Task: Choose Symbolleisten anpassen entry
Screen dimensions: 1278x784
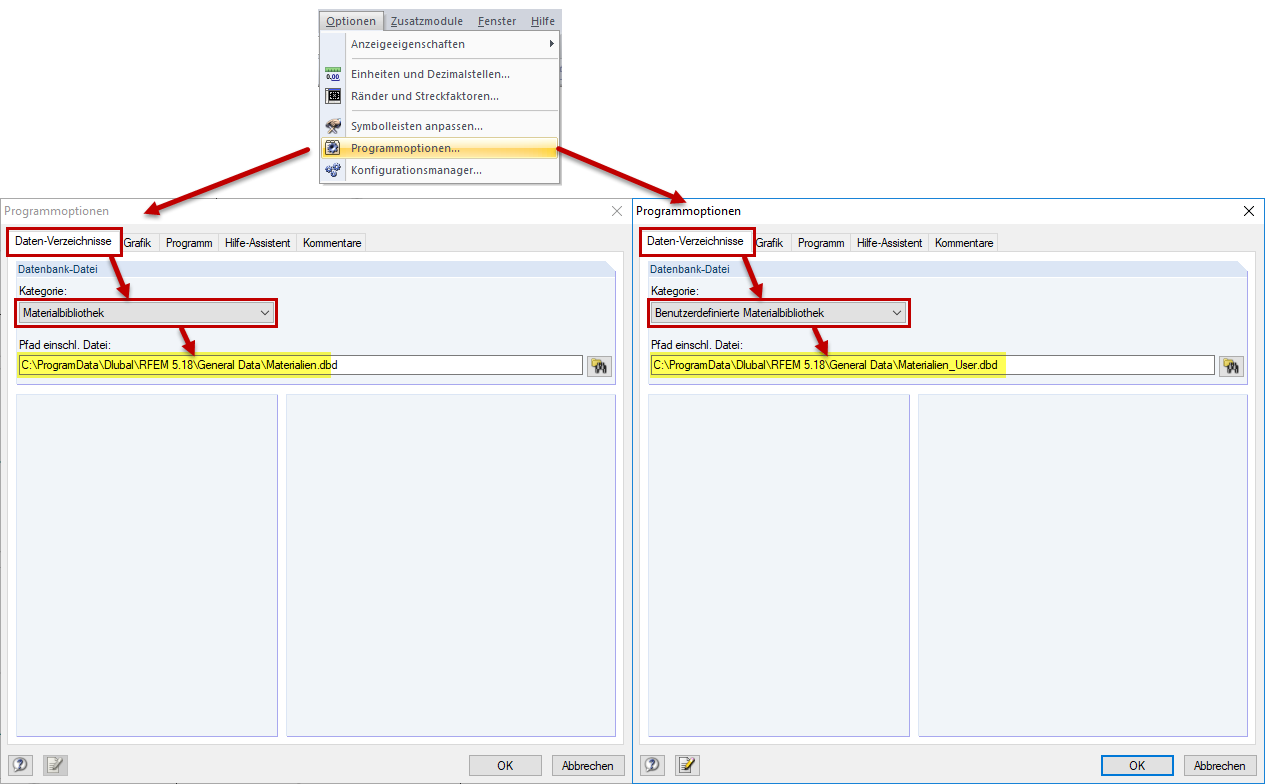Action: (440, 126)
